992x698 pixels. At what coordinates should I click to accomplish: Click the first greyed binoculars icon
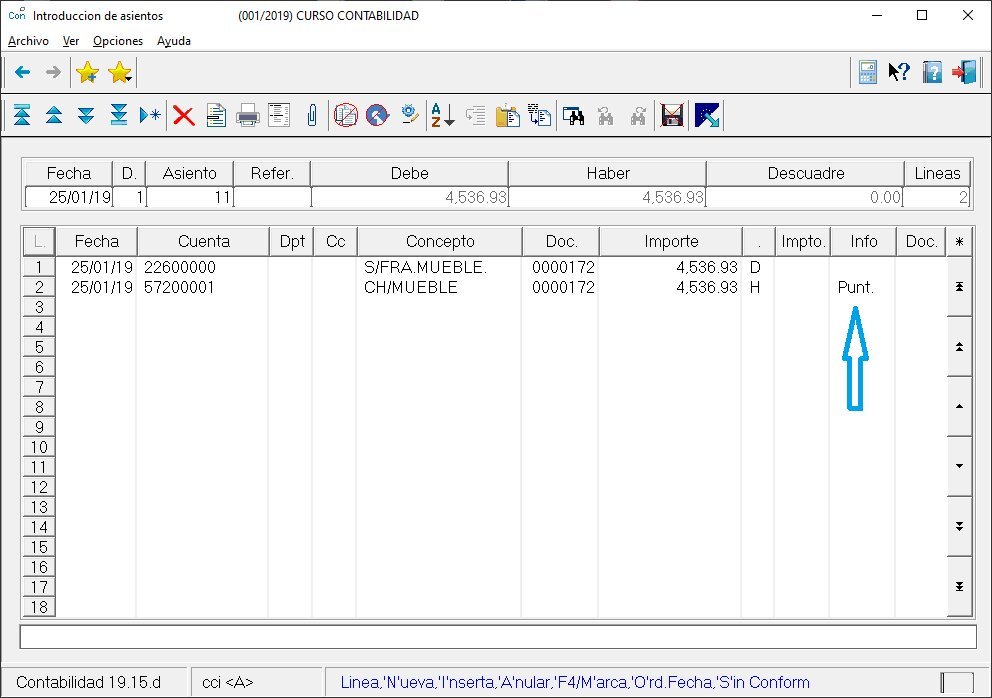[x=605, y=116]
